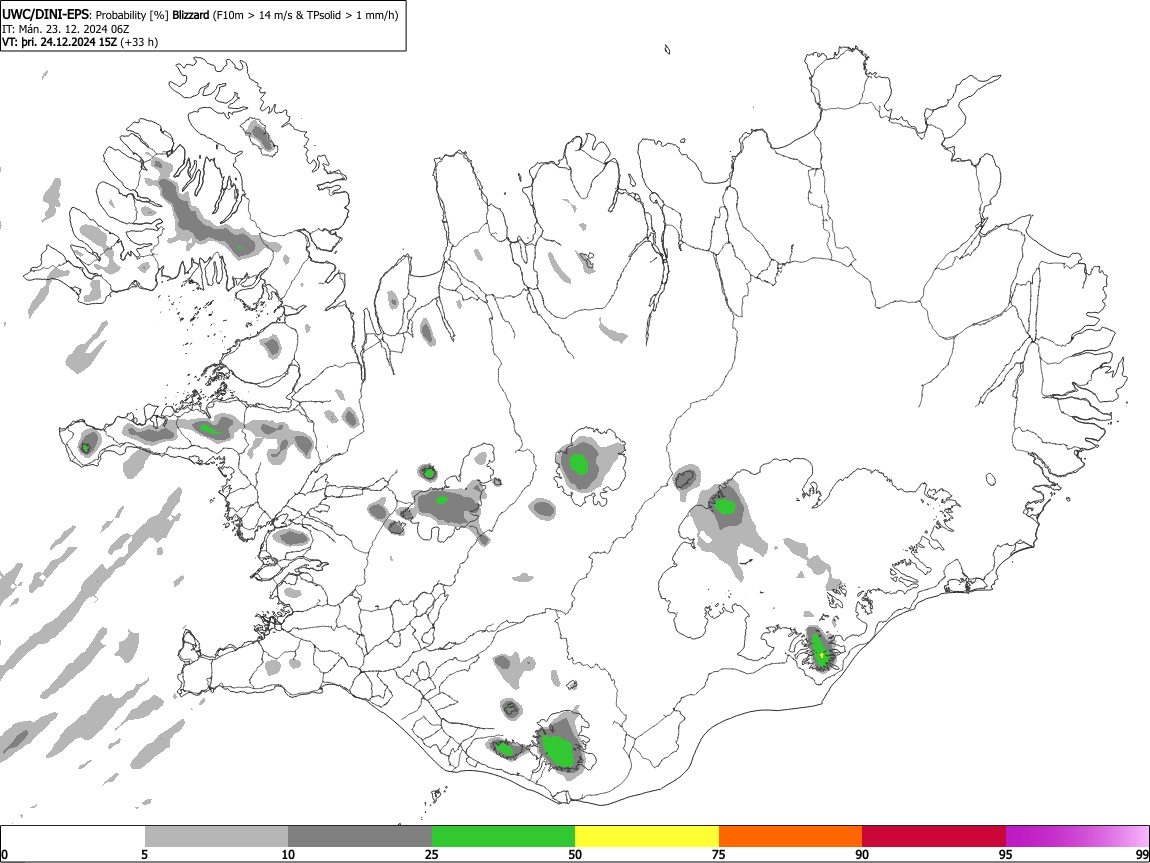Click the 'Blizzard' word in the header

pyautogui.click(x=191, y=15)
